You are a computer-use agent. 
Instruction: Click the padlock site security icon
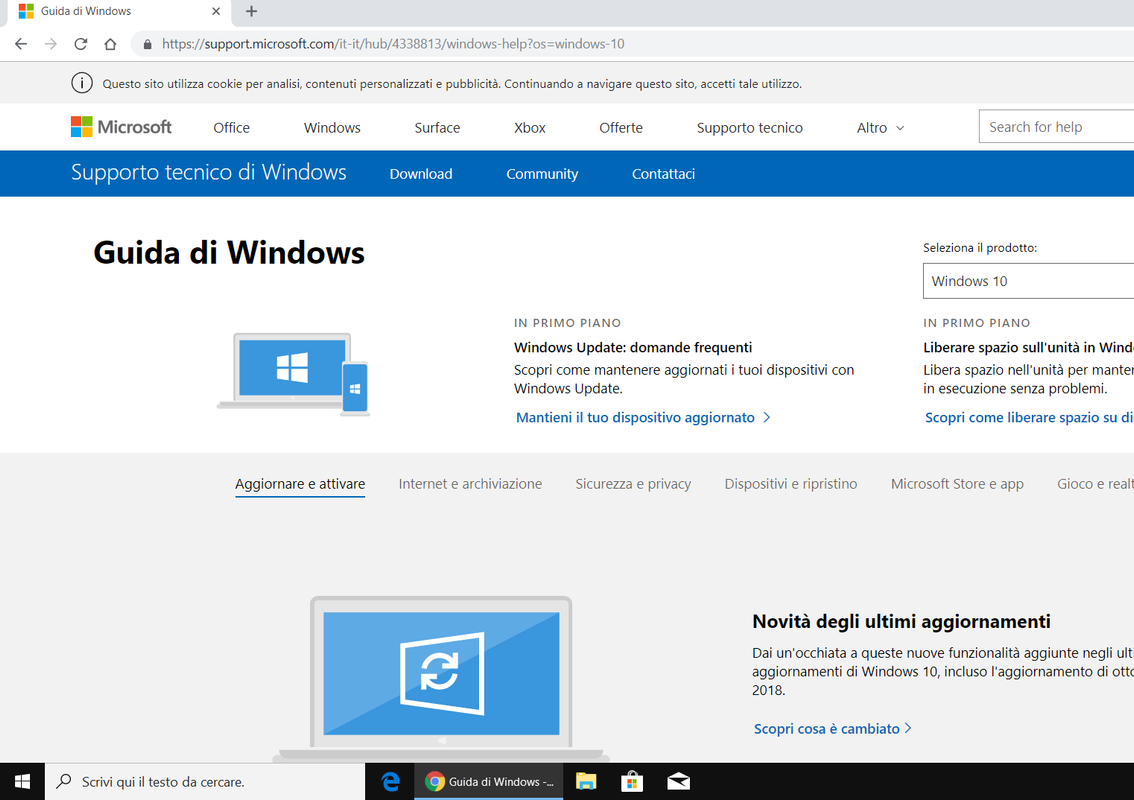[x=148, y=44]
